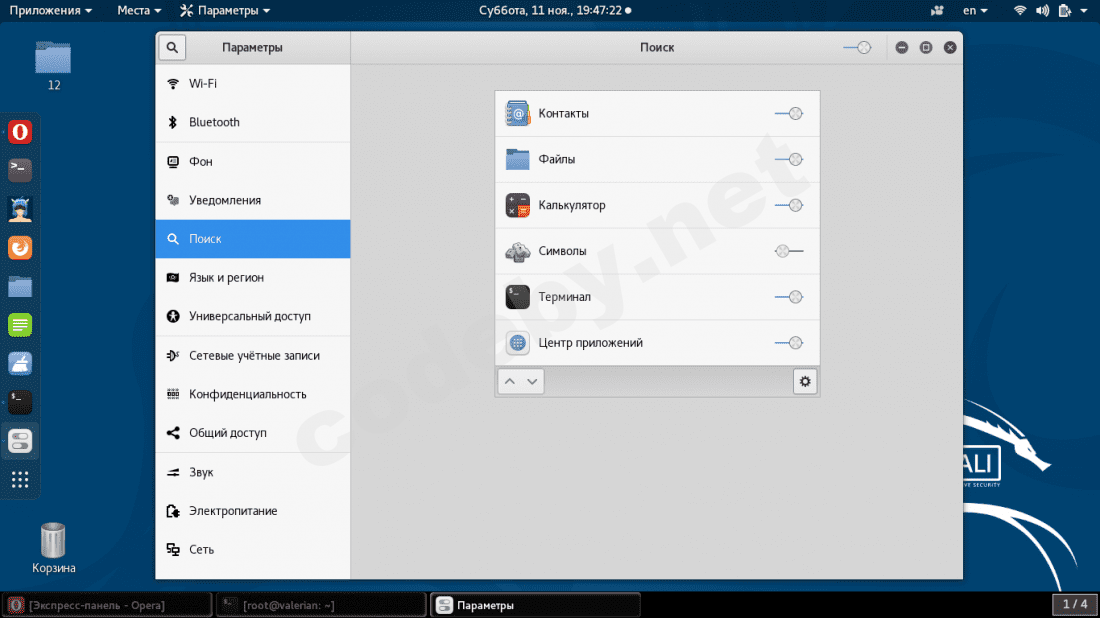Open the search icon in Settings header
The width and height of the screenshot is (1100, 618).
(x=172, y=48)
